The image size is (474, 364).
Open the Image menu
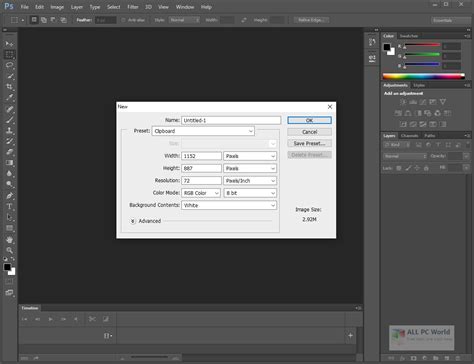click(57, 7)
